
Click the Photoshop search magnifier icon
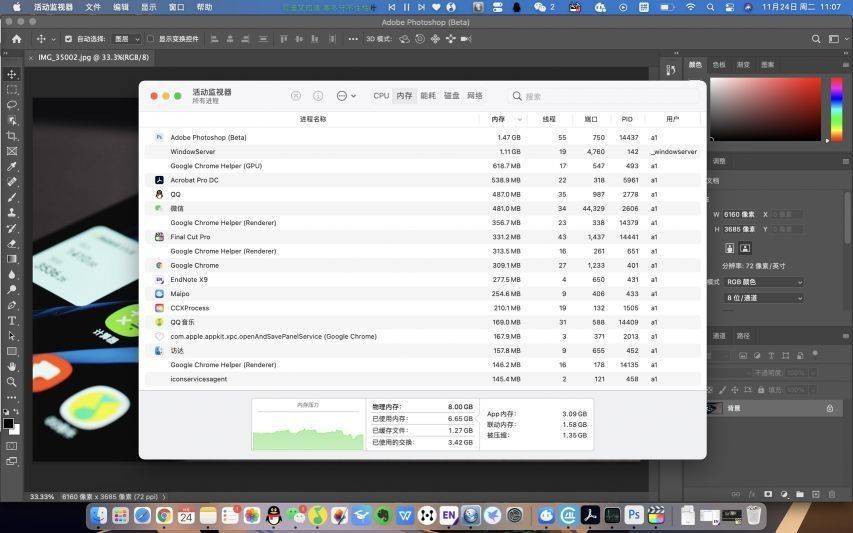pos(816,39)
